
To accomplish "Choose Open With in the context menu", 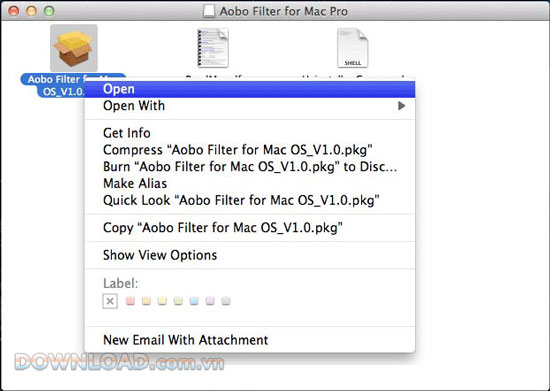I will tap(250, 106).
